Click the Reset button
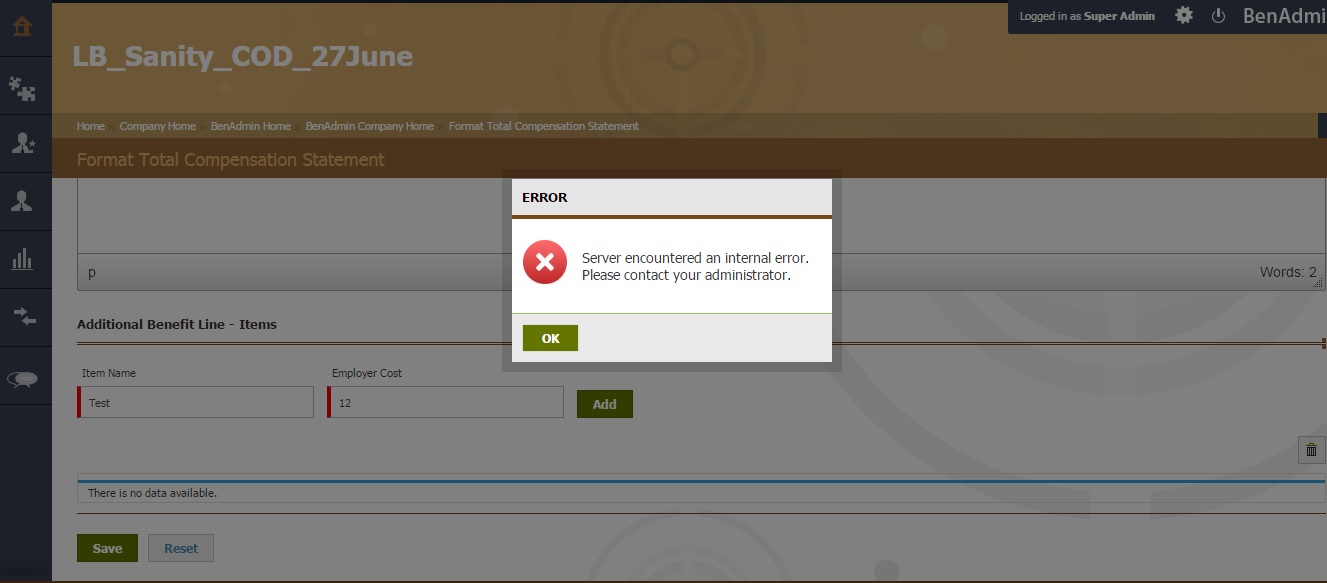This screenshot has height=583, width=1327. [x=181, y=548]
